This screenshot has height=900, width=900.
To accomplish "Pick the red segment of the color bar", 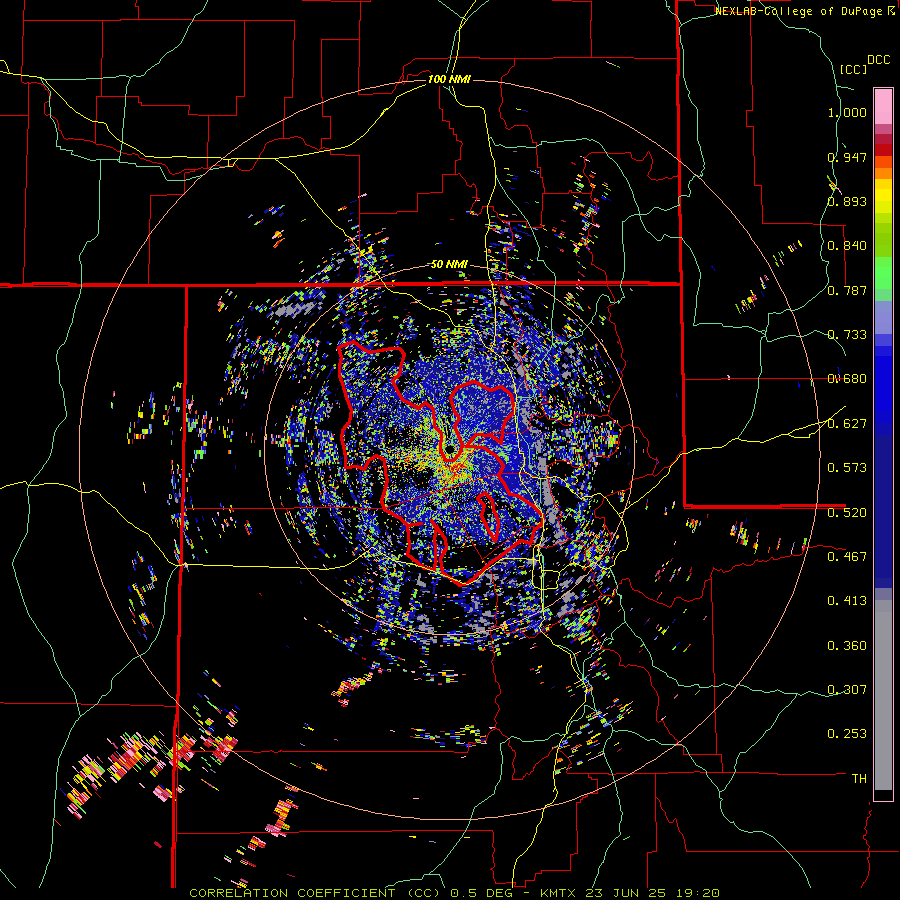I will tap(883, 150).
